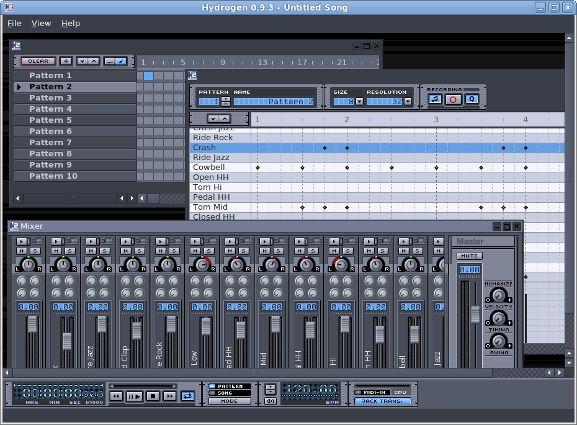Move selected pattern up in song editor
The height and width of the screenshot is (425, 577).
(x=94, y=61)
